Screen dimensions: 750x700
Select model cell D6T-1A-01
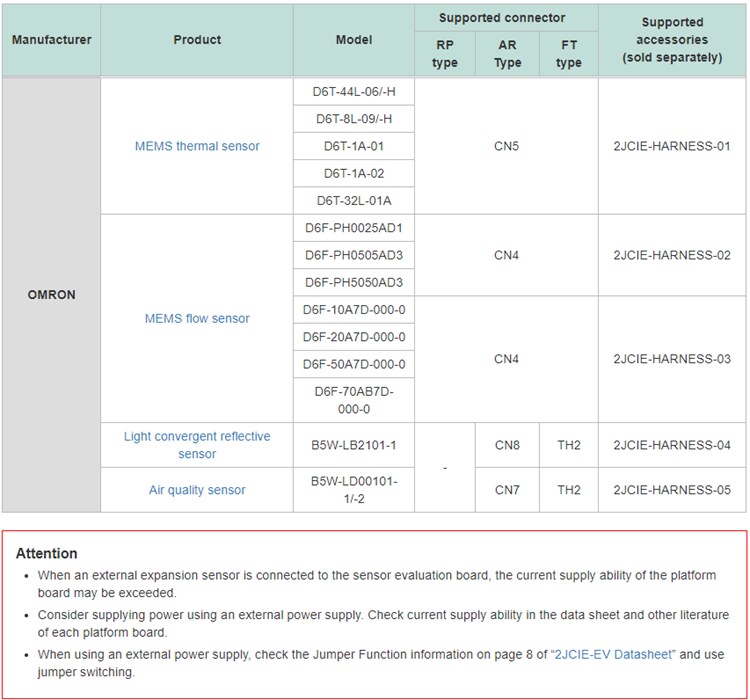[354, 146]
